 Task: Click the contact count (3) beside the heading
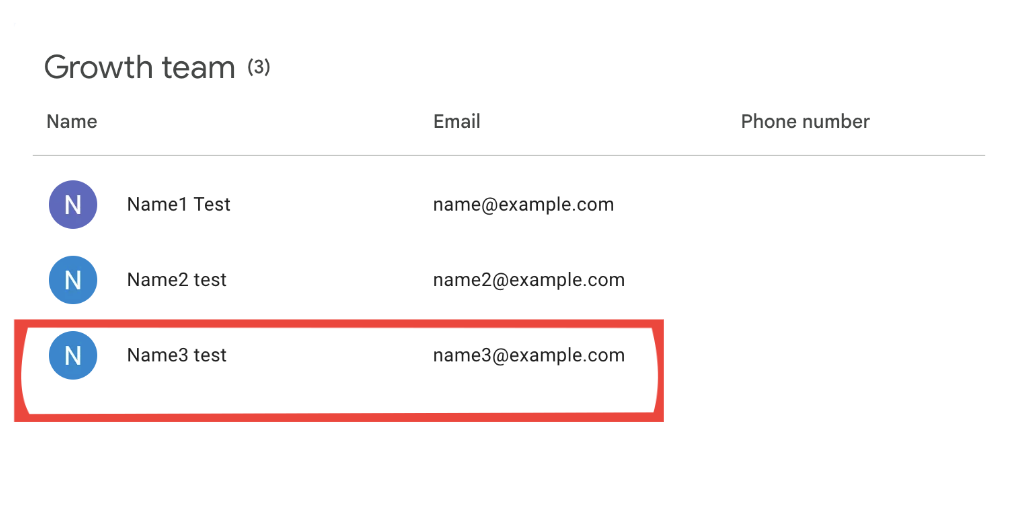pos(258,67)
